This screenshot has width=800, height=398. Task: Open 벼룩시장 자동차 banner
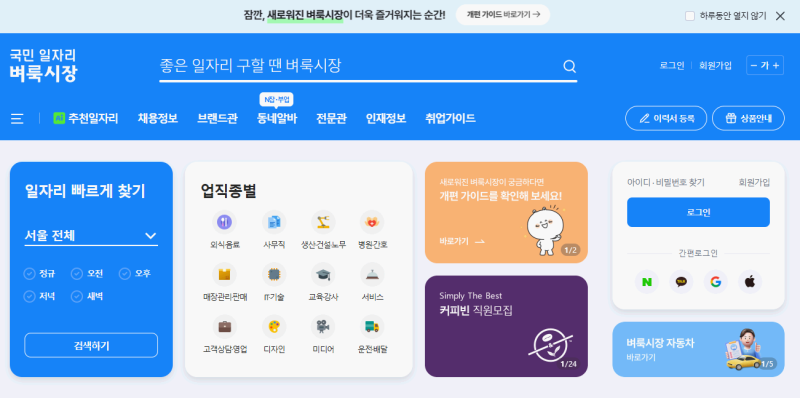(x=698, y=350)
